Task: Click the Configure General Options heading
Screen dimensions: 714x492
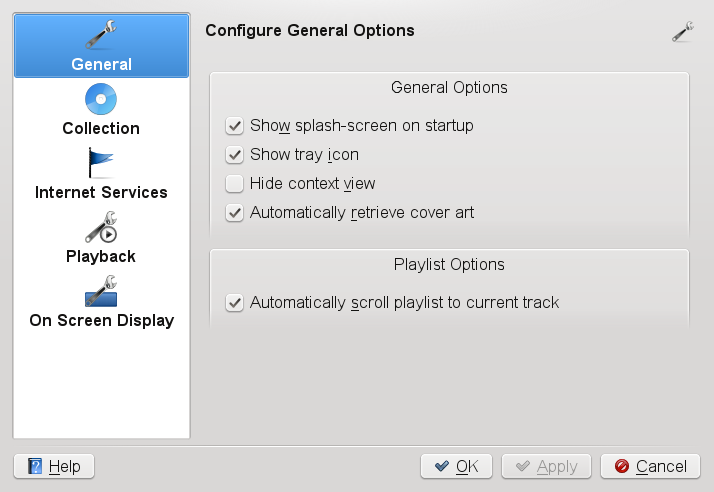Action: pyautogui.click(x=310, y=31)
